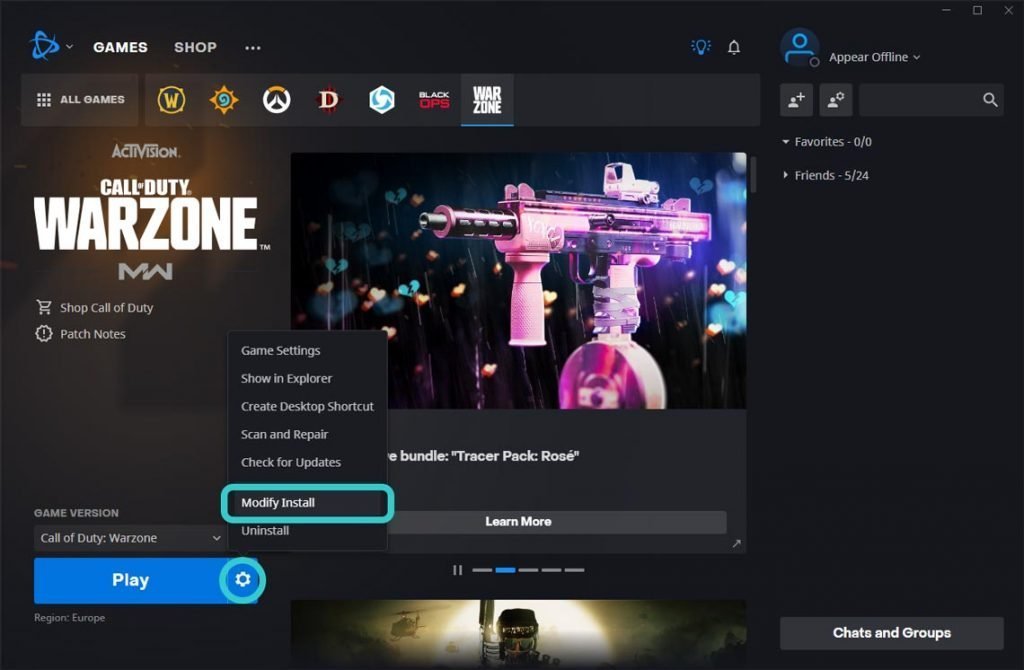The width and height of the screenshot is (1024, 670).
Task: Choose Uninstall from the menu
Action: (x=265, y=531)
